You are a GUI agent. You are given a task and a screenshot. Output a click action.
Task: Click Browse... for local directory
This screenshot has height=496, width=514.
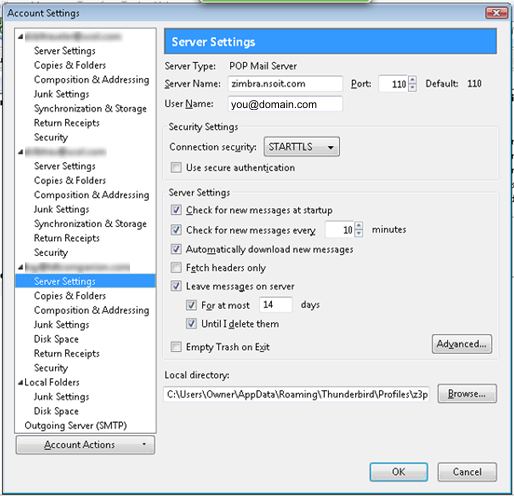coord(467,394)
